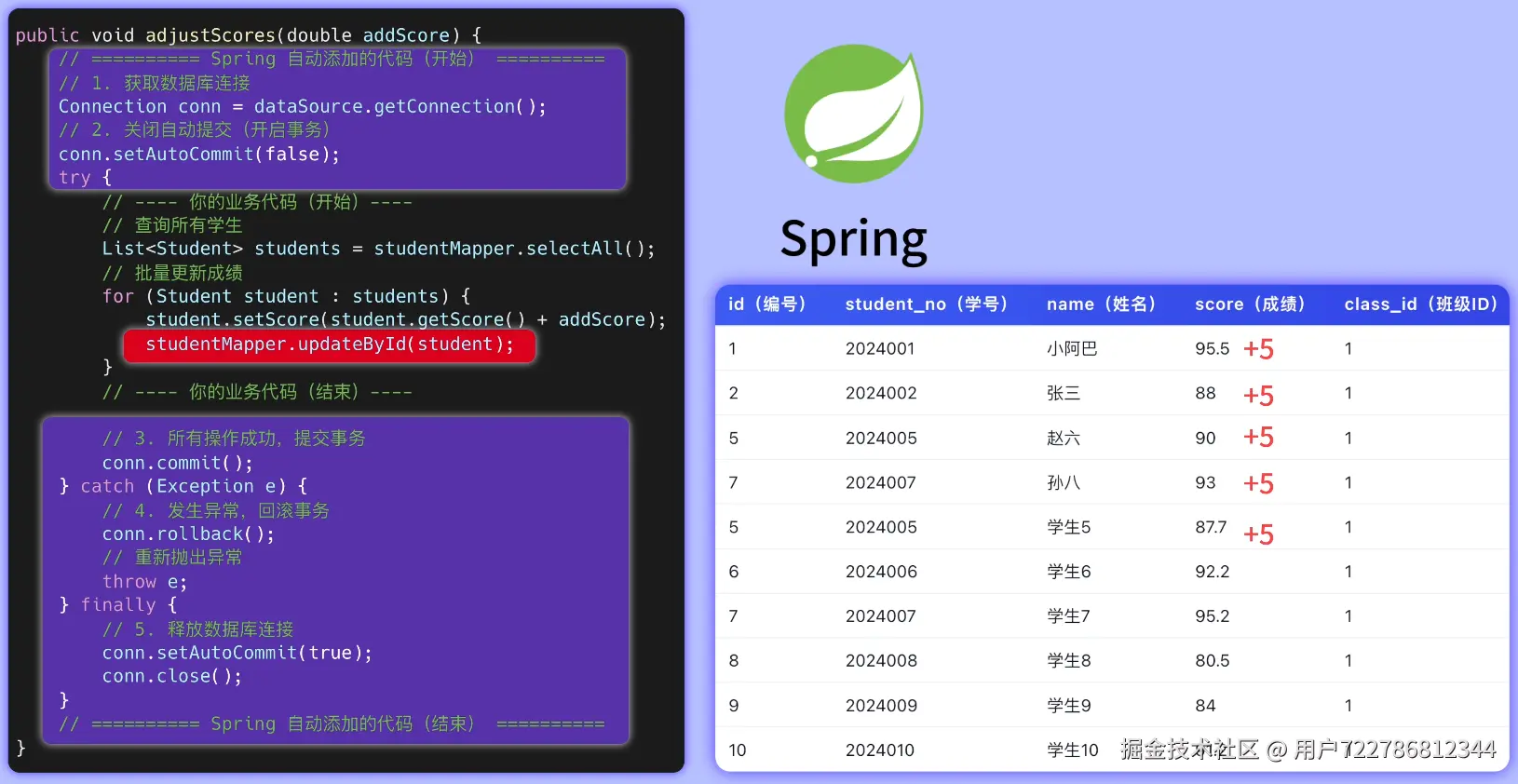
Task: Select the name cell "学生10"
Action: click(x=1073, y=750)
